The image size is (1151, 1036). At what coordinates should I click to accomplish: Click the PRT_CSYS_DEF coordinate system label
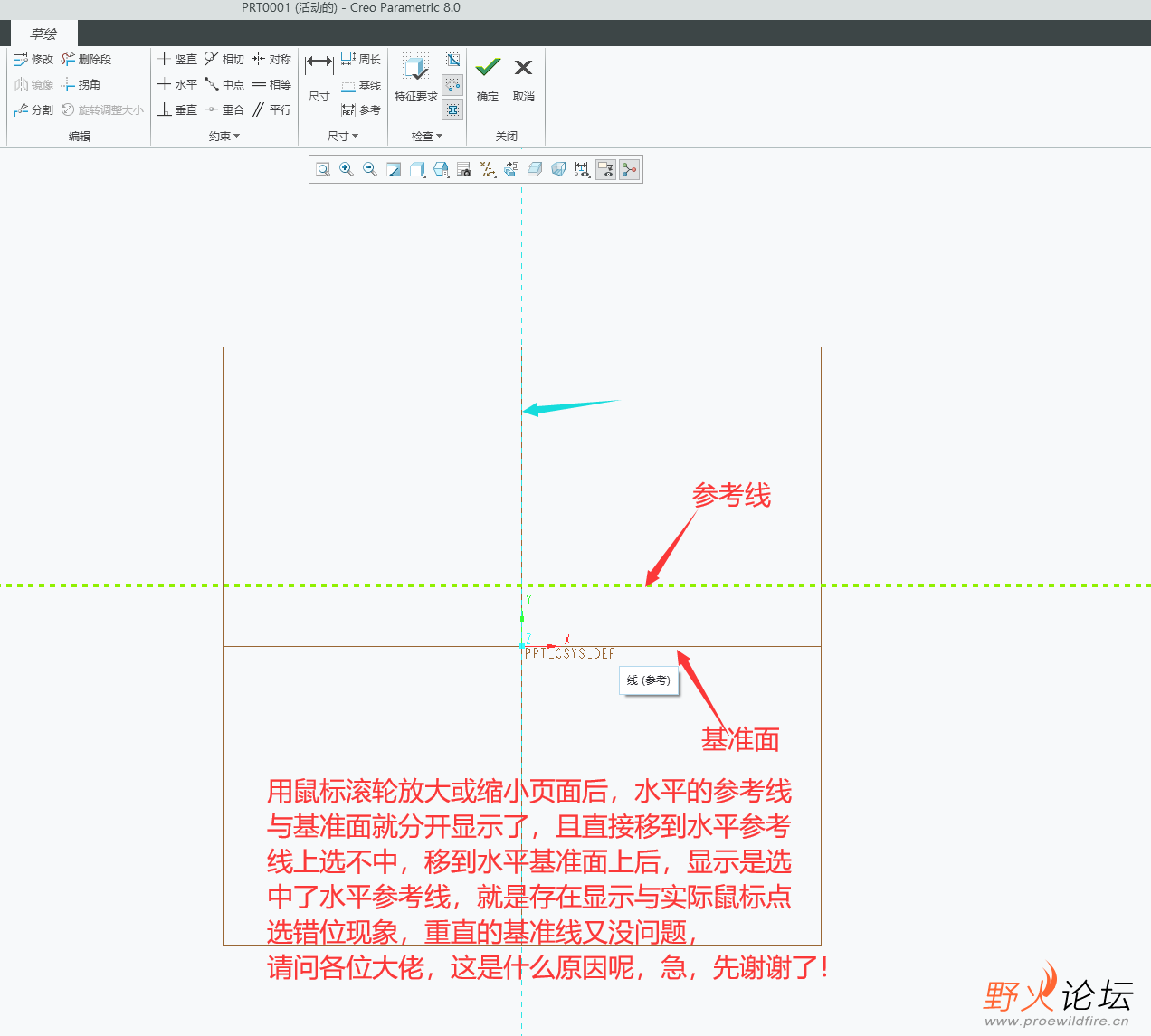570,654
